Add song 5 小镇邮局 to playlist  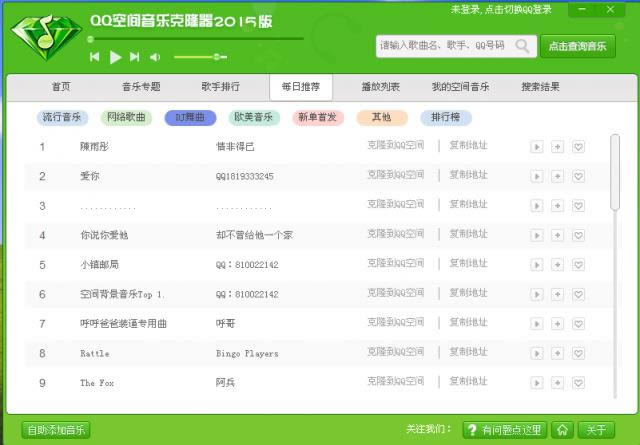pyautogui.click(x=558, y=265)
